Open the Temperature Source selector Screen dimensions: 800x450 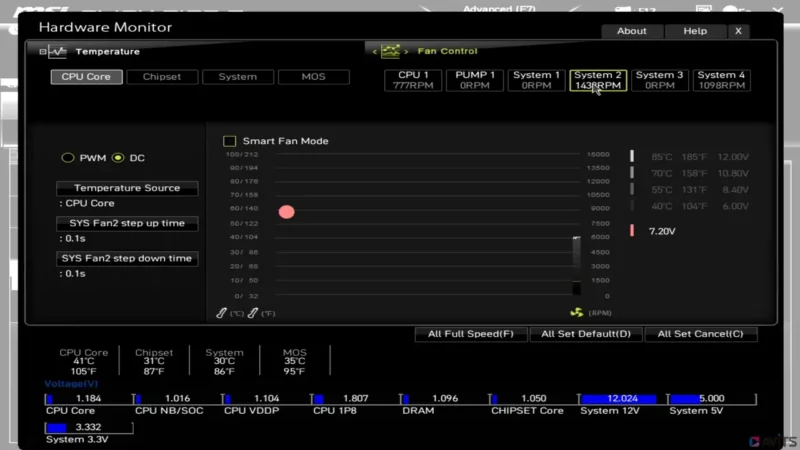pyautogui.click(x=127, y=188)
